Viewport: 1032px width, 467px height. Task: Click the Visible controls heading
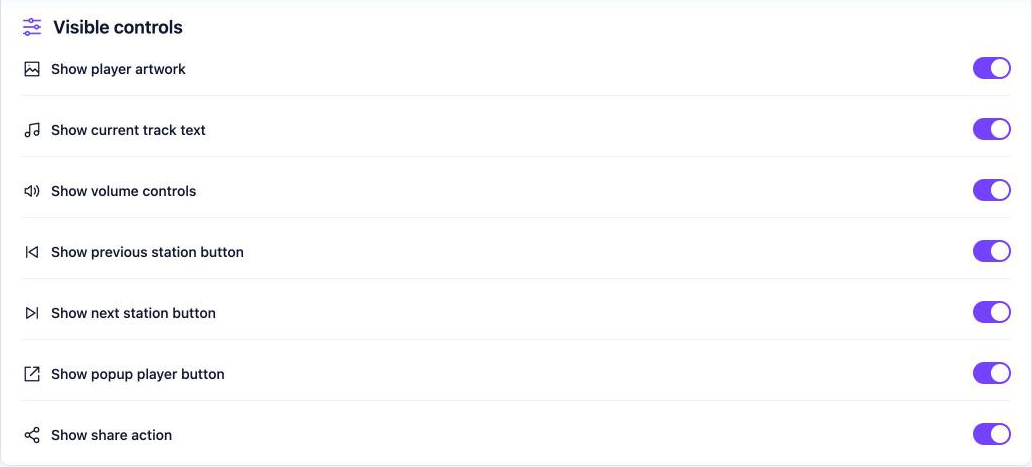point(118,27)
